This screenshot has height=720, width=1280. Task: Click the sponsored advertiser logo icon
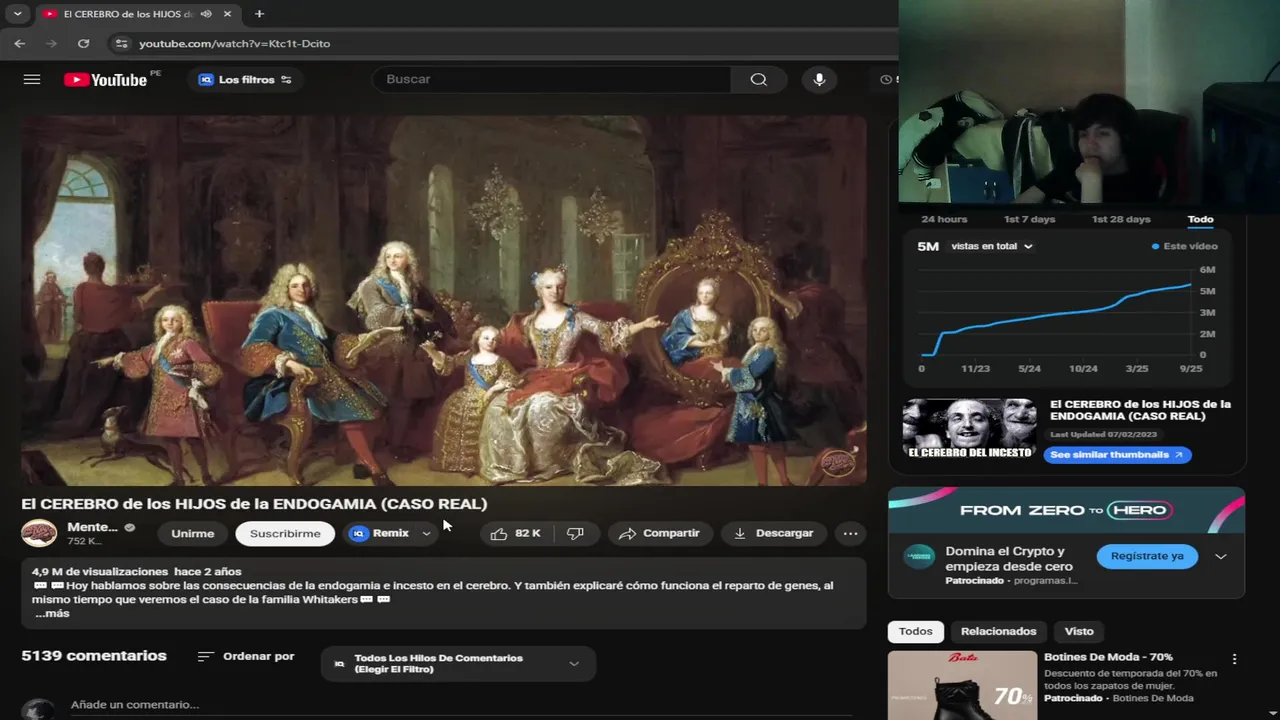pos(919,557)
